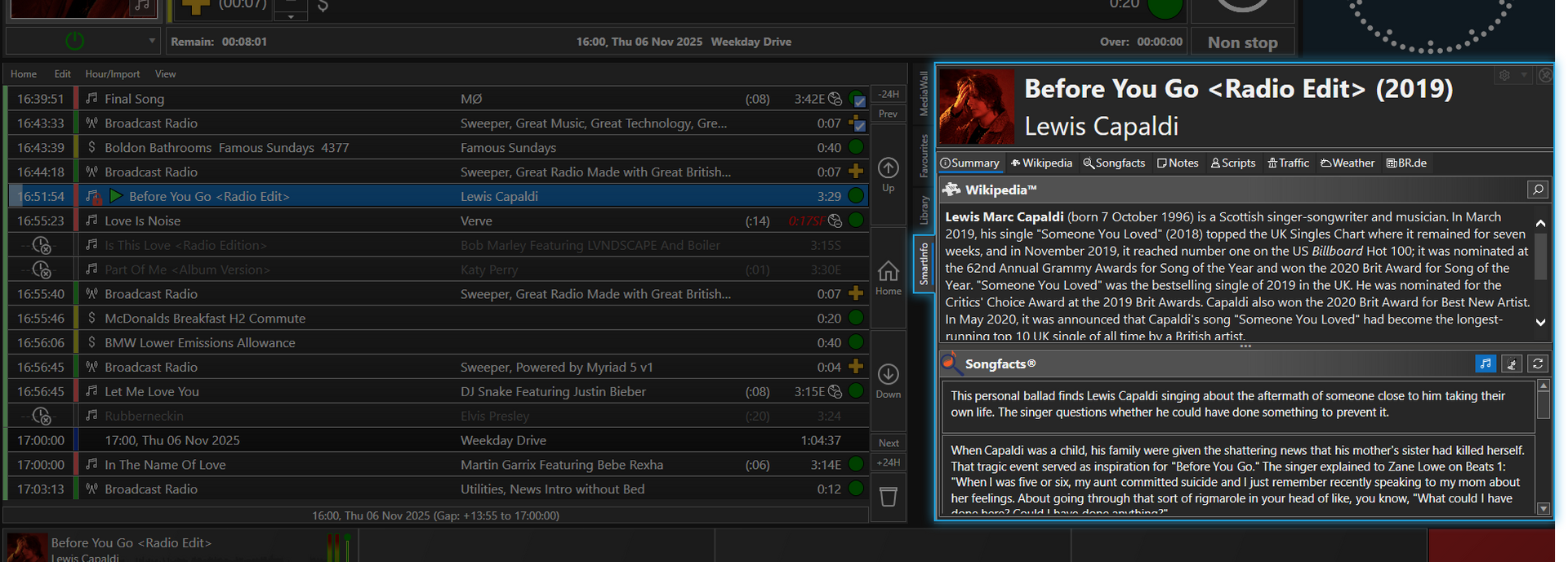
Task: Toggle checkbox on Final Song row
Action: 860,102
